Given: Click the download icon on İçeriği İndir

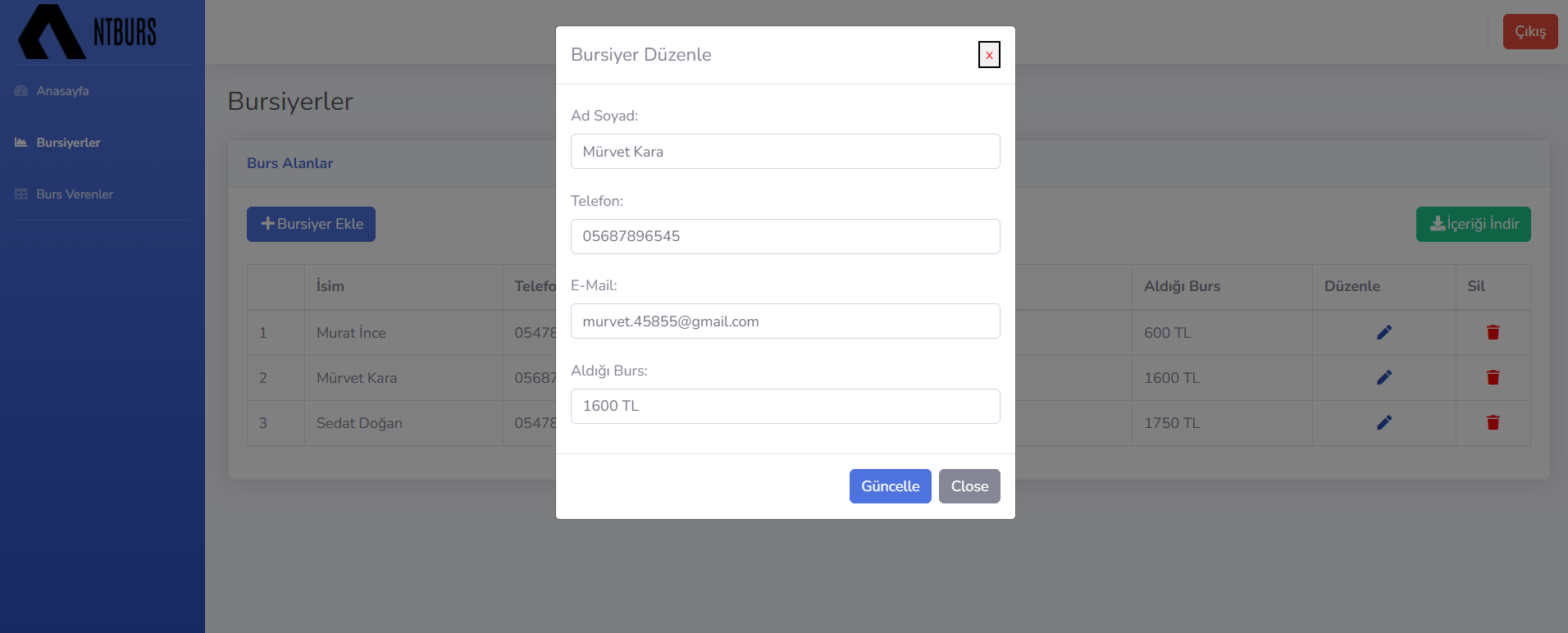Looking at the screenshot, I should (x=1438, y=223).
